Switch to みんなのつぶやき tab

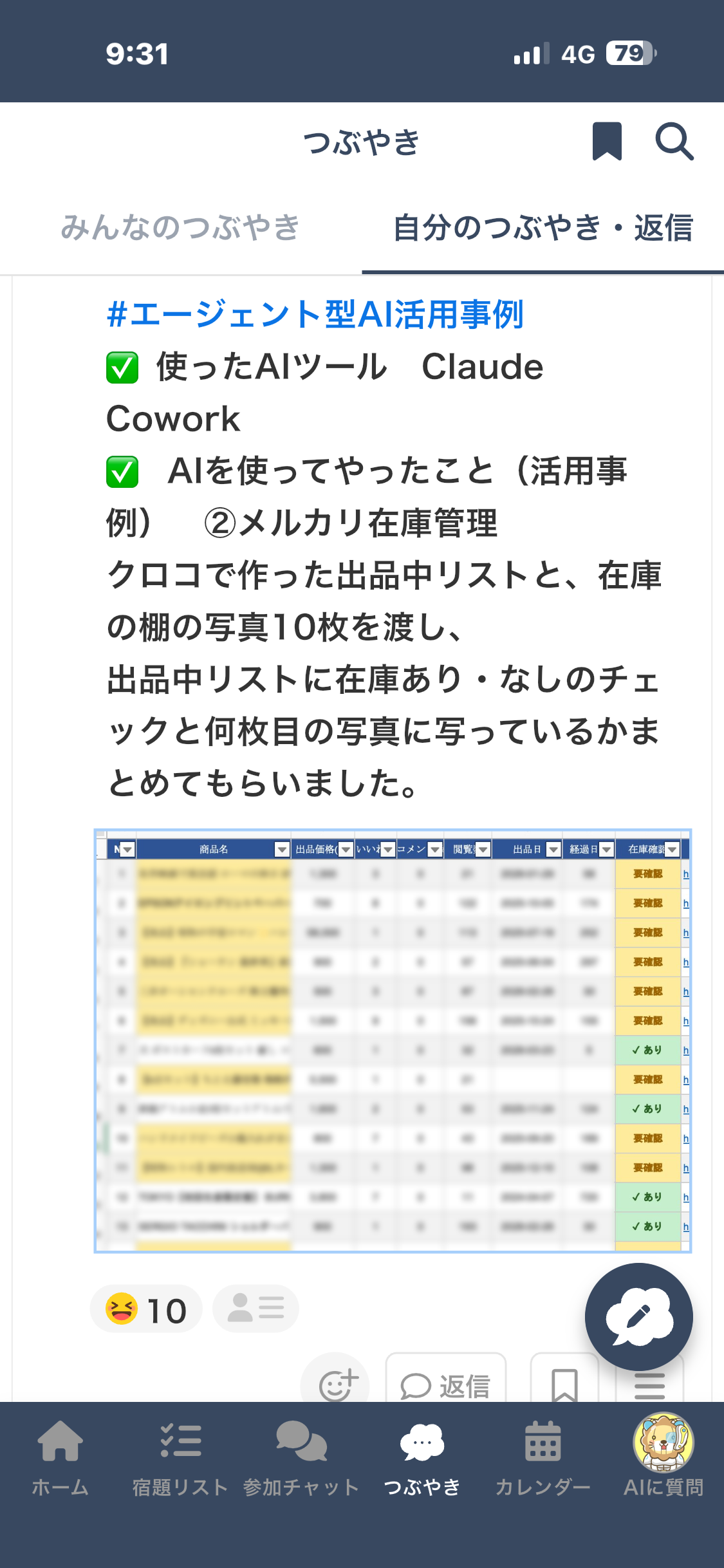pos(181,228)
